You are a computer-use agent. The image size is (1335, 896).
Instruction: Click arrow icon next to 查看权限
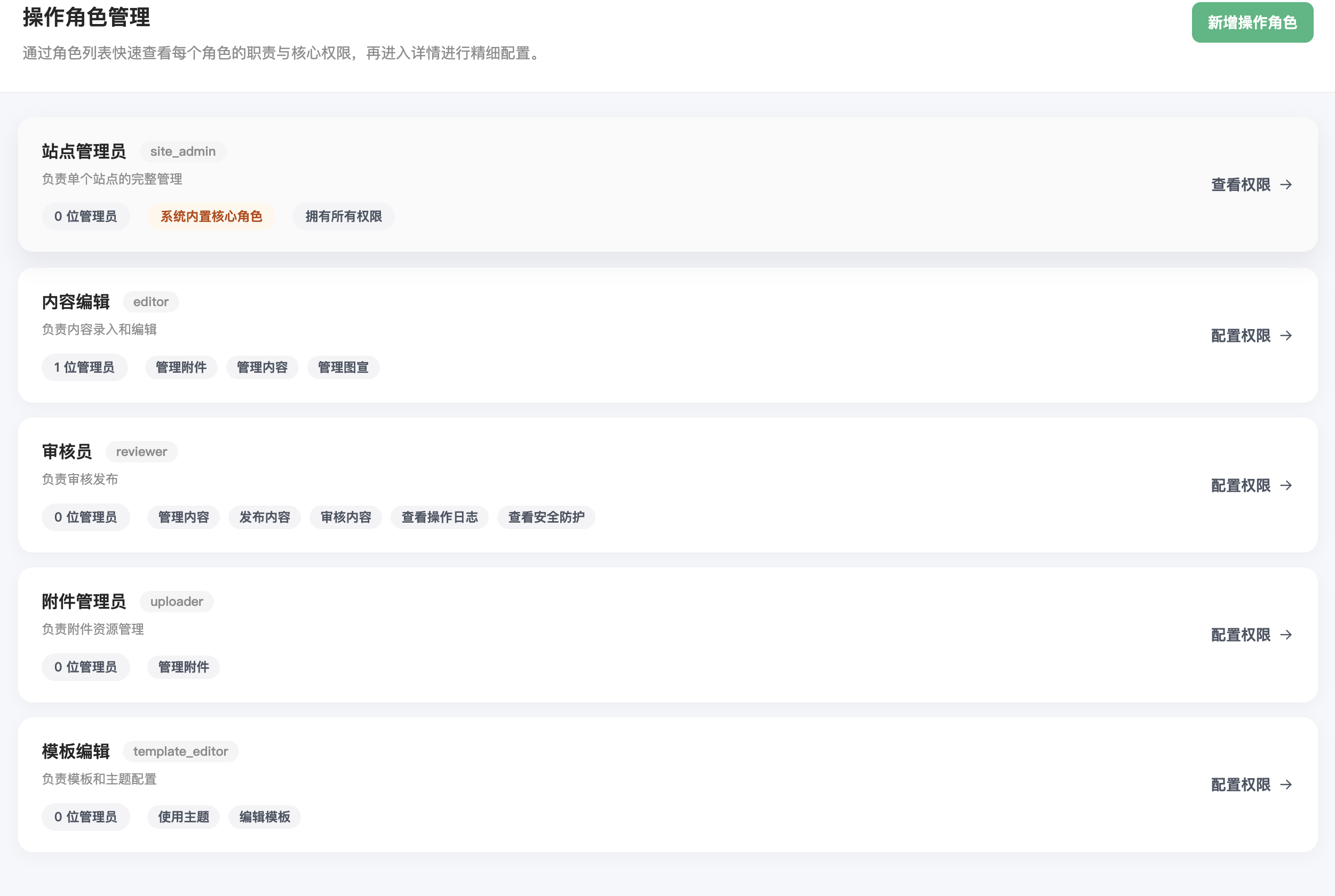point(1286,185)
